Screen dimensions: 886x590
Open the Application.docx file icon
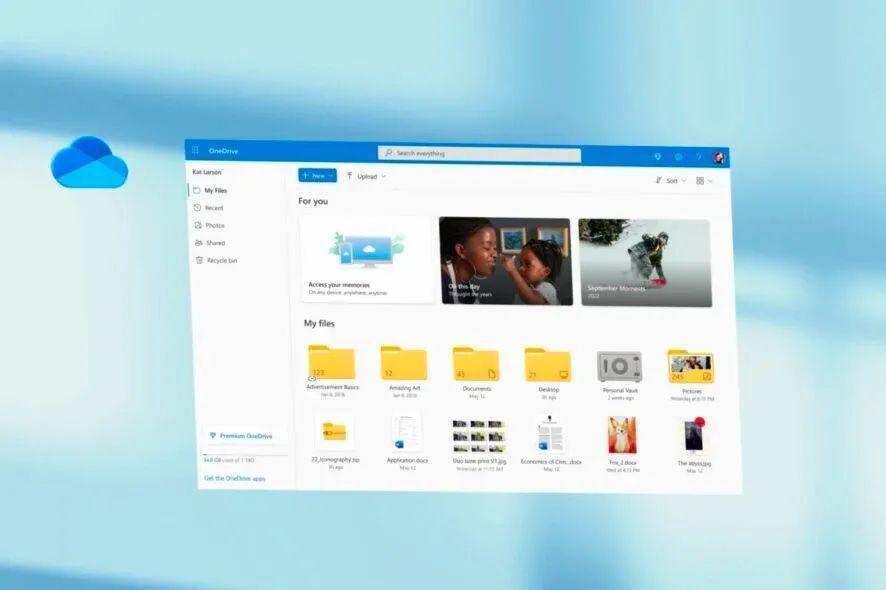pyautogui.click(x=406, y=432)
